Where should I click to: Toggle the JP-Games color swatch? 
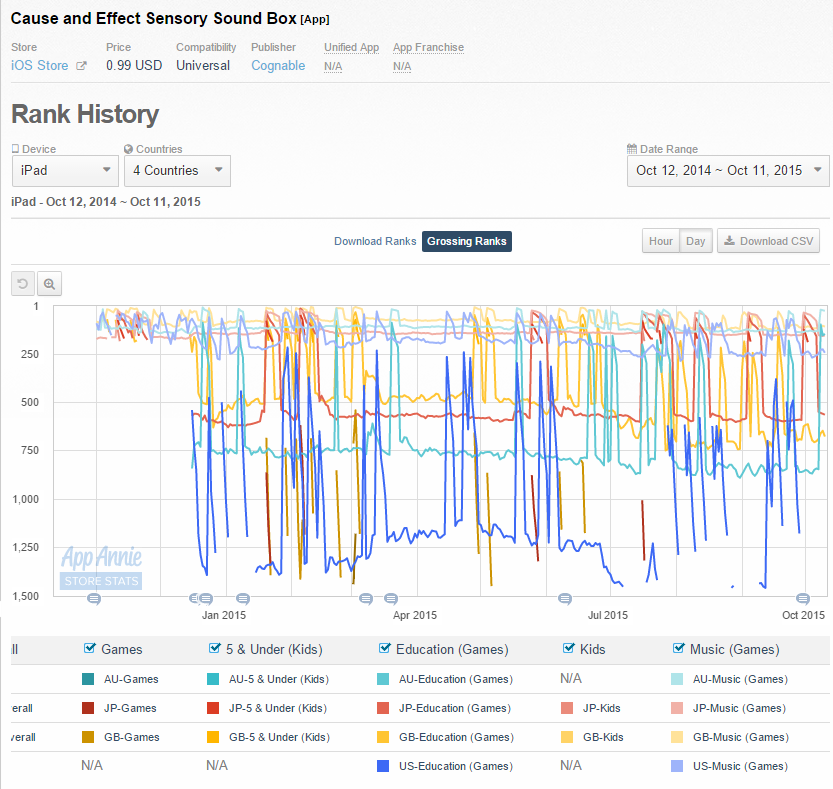[88, 708]
